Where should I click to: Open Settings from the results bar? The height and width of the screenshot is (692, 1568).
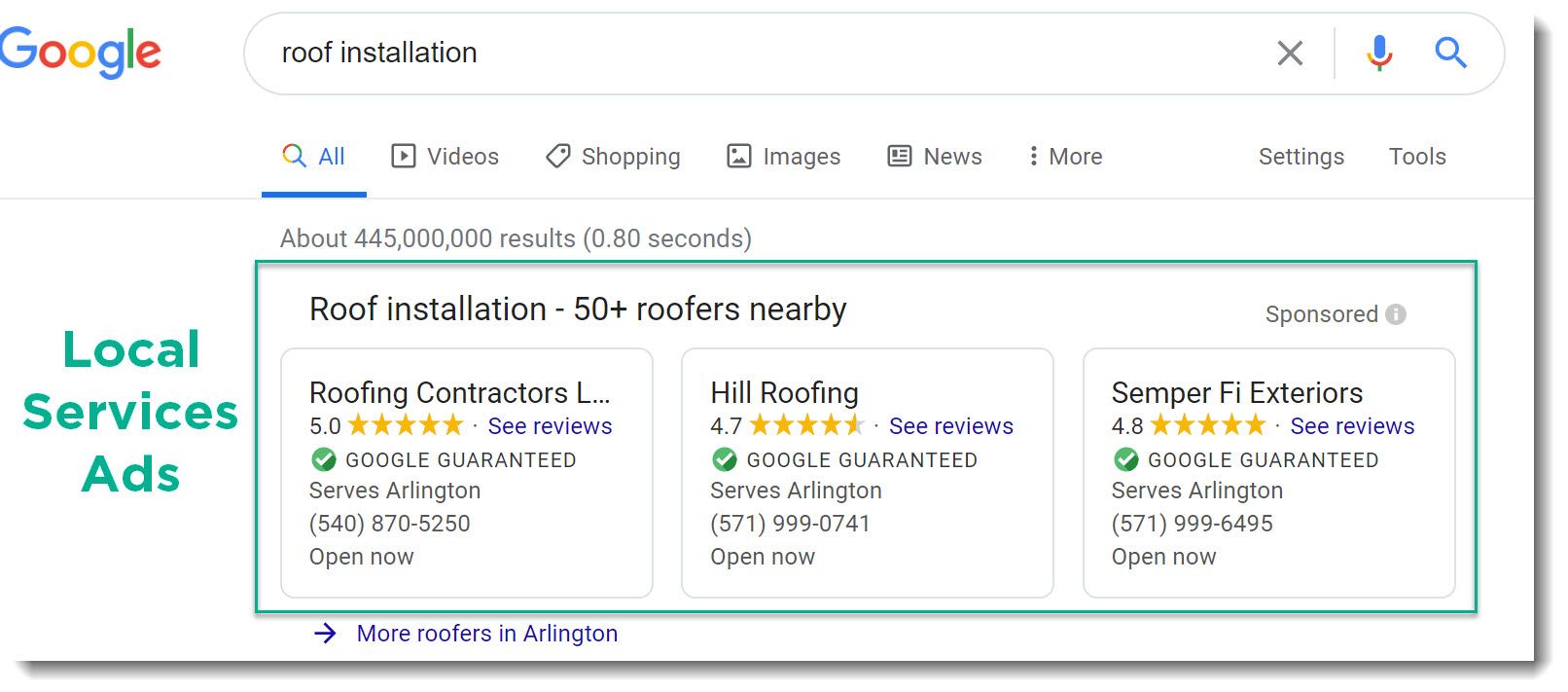coord(1301,156)
